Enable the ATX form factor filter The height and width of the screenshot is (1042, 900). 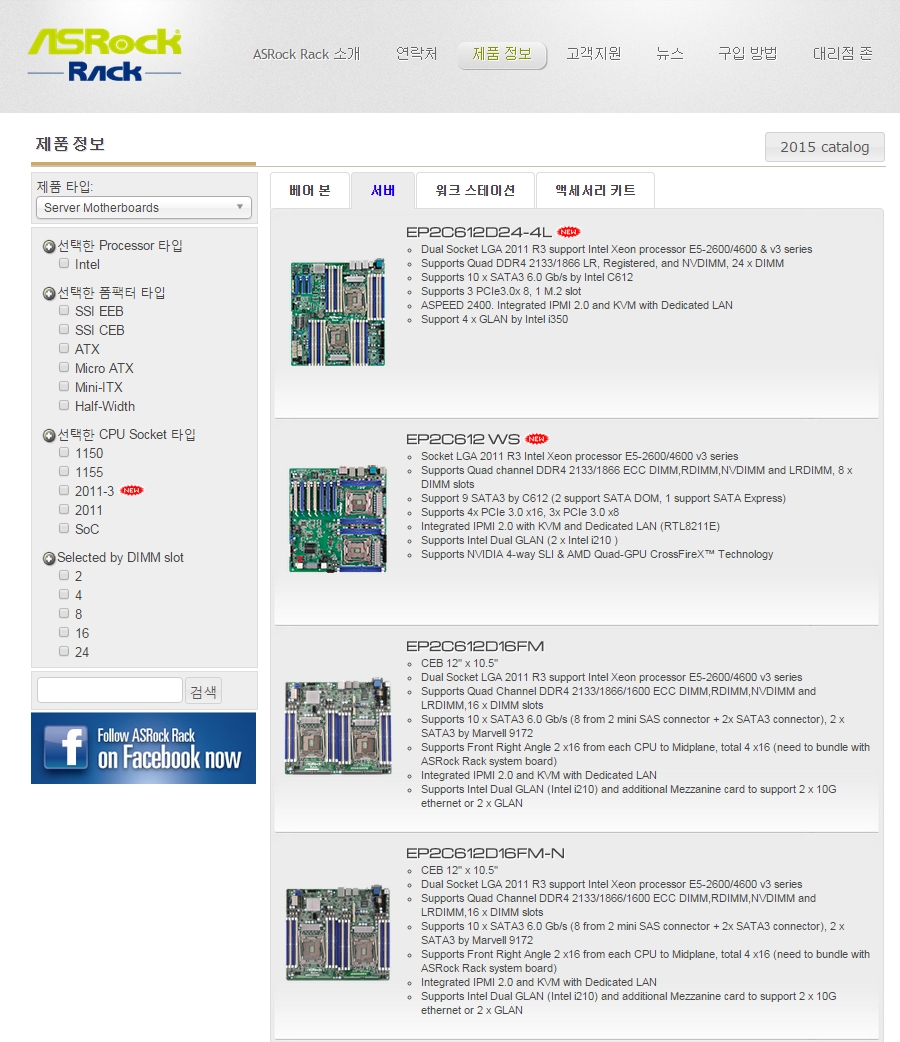64,348
